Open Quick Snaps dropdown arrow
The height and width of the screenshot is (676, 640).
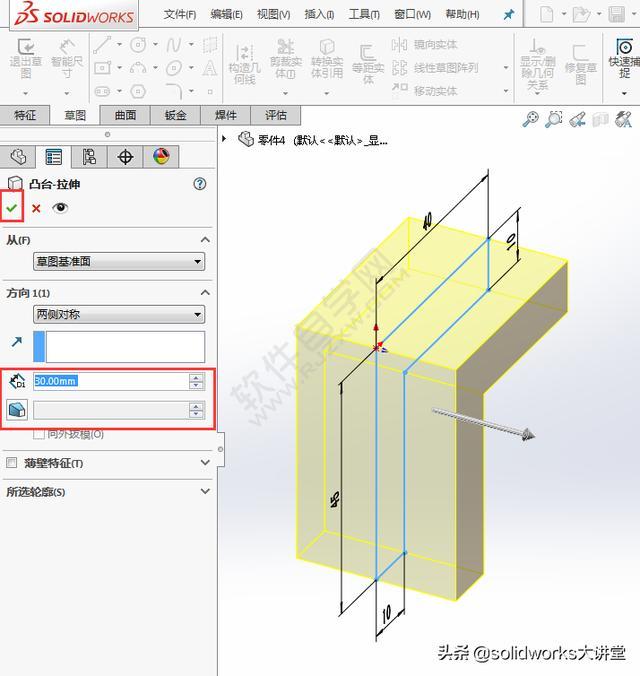[624, 93]
